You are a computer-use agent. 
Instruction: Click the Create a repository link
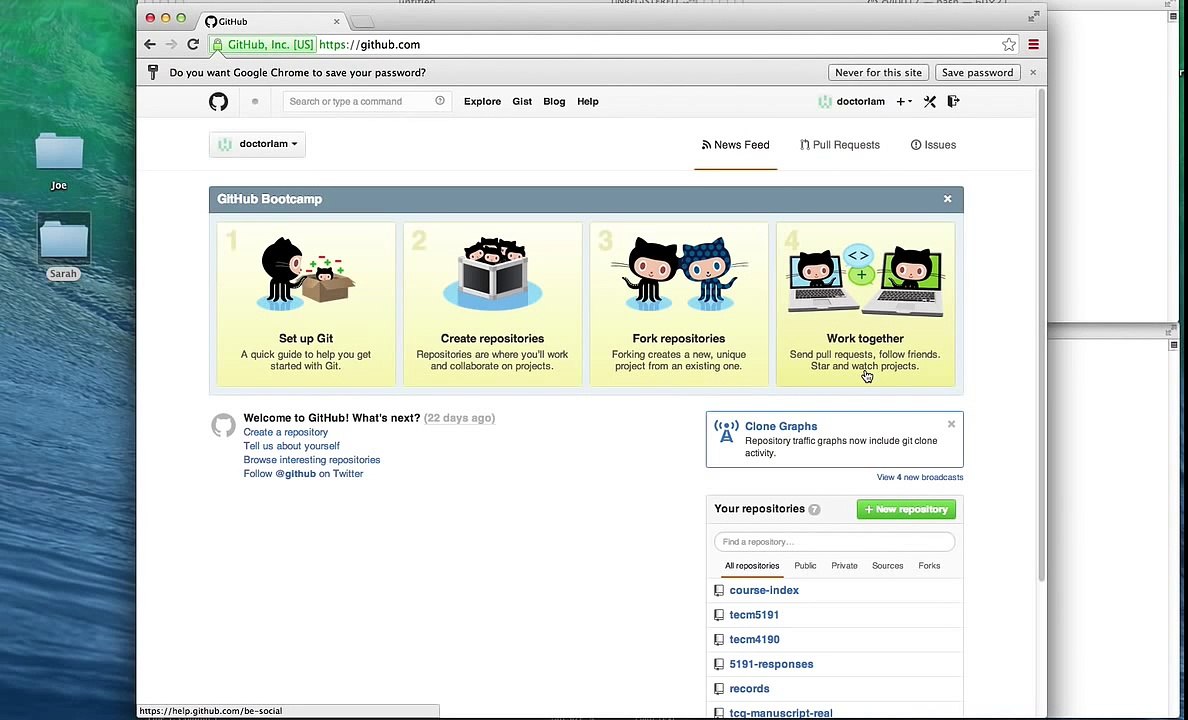pos(286,432)
